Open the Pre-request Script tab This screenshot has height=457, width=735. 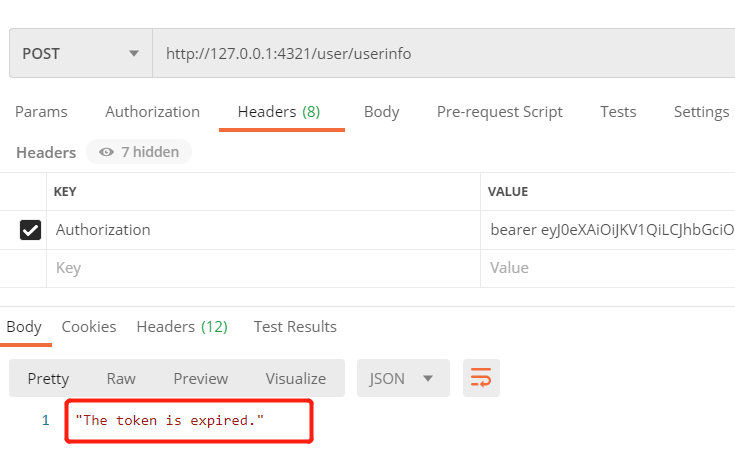499,112
